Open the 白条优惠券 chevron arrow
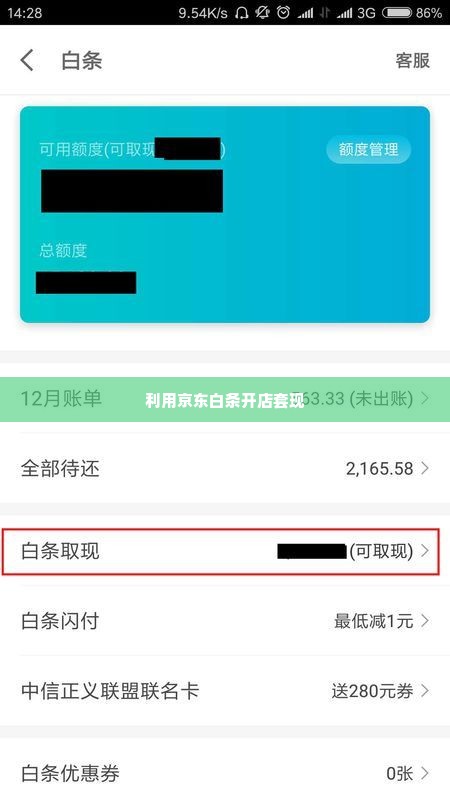 (425, 773)
